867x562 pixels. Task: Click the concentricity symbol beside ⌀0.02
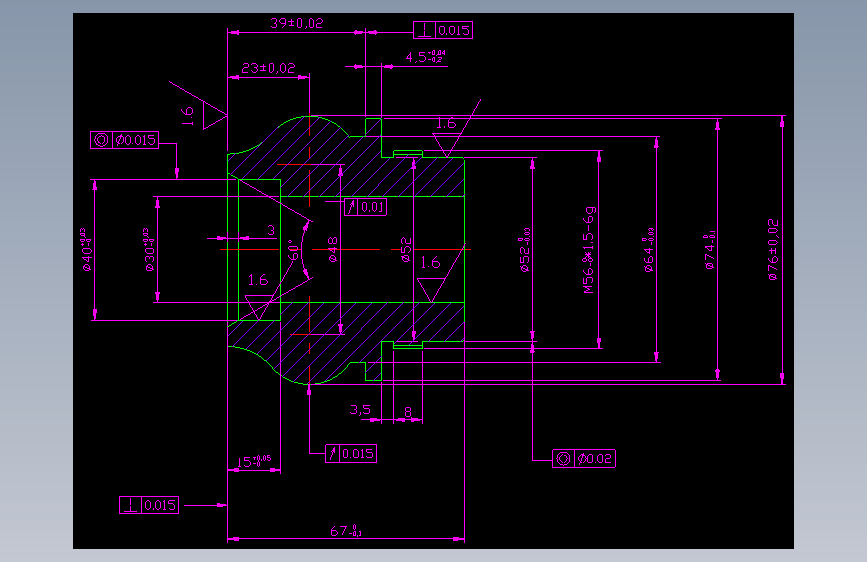(563, 459)
